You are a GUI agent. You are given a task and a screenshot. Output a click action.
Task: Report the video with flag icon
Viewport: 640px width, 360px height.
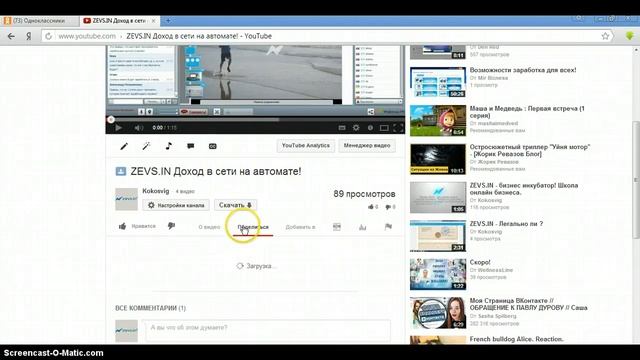pos(388,227)
